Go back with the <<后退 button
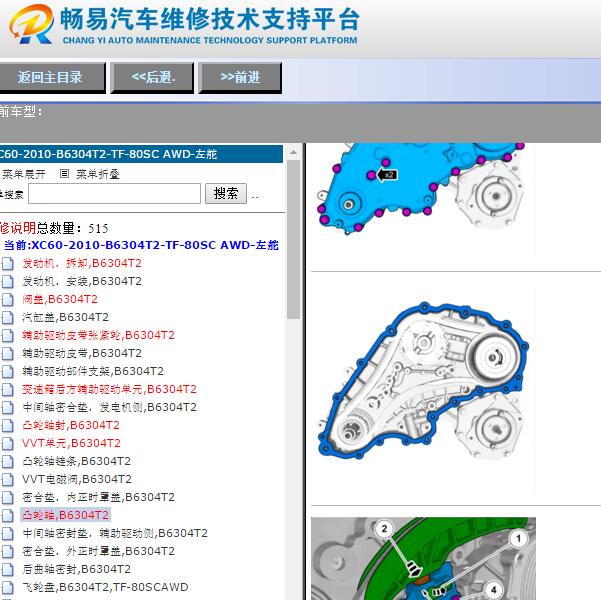The height and width of the screenshot is (600, 601). coord(152,77)
